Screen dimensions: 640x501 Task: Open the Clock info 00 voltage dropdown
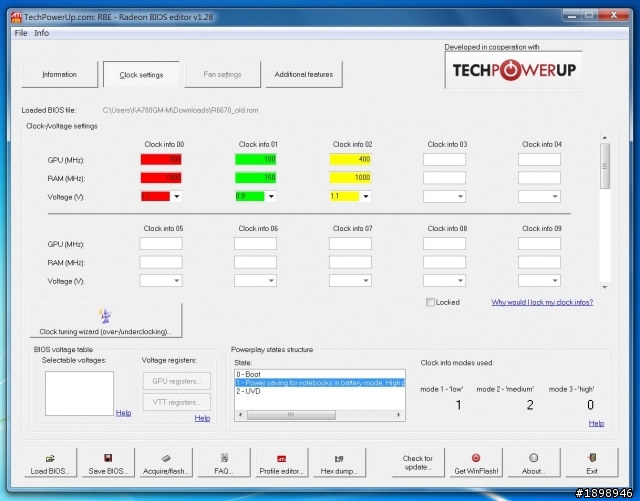[177, 196]
